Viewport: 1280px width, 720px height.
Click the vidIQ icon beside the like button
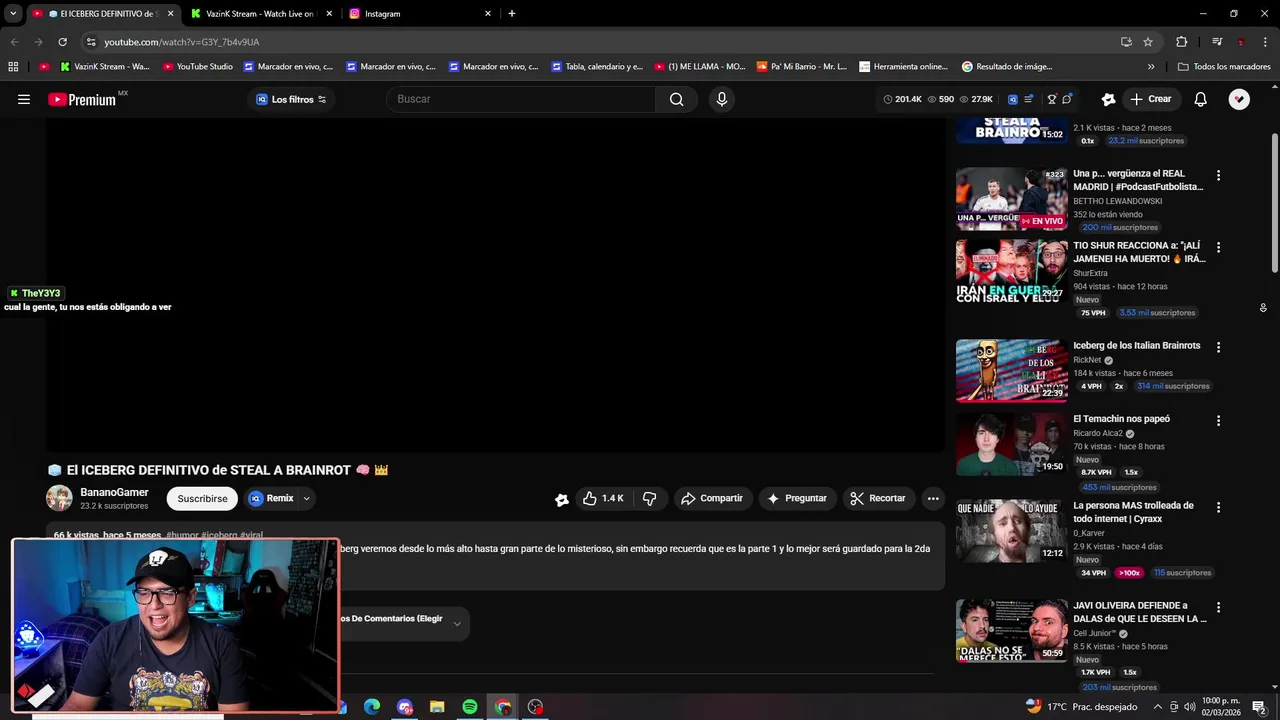click(562, 499)
